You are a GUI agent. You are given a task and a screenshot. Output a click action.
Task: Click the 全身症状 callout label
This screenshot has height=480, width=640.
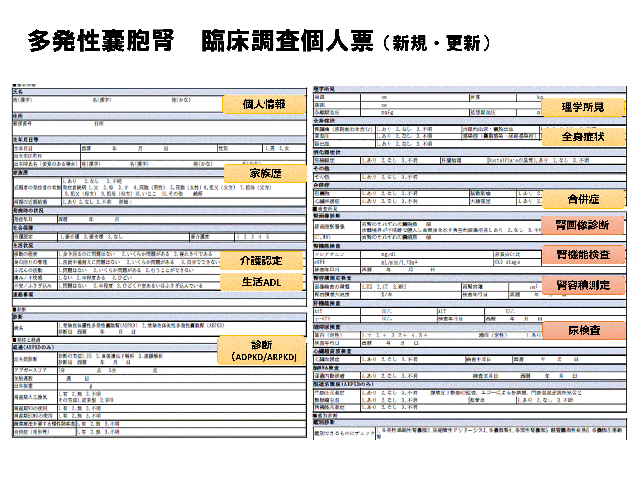pos(583,137)
